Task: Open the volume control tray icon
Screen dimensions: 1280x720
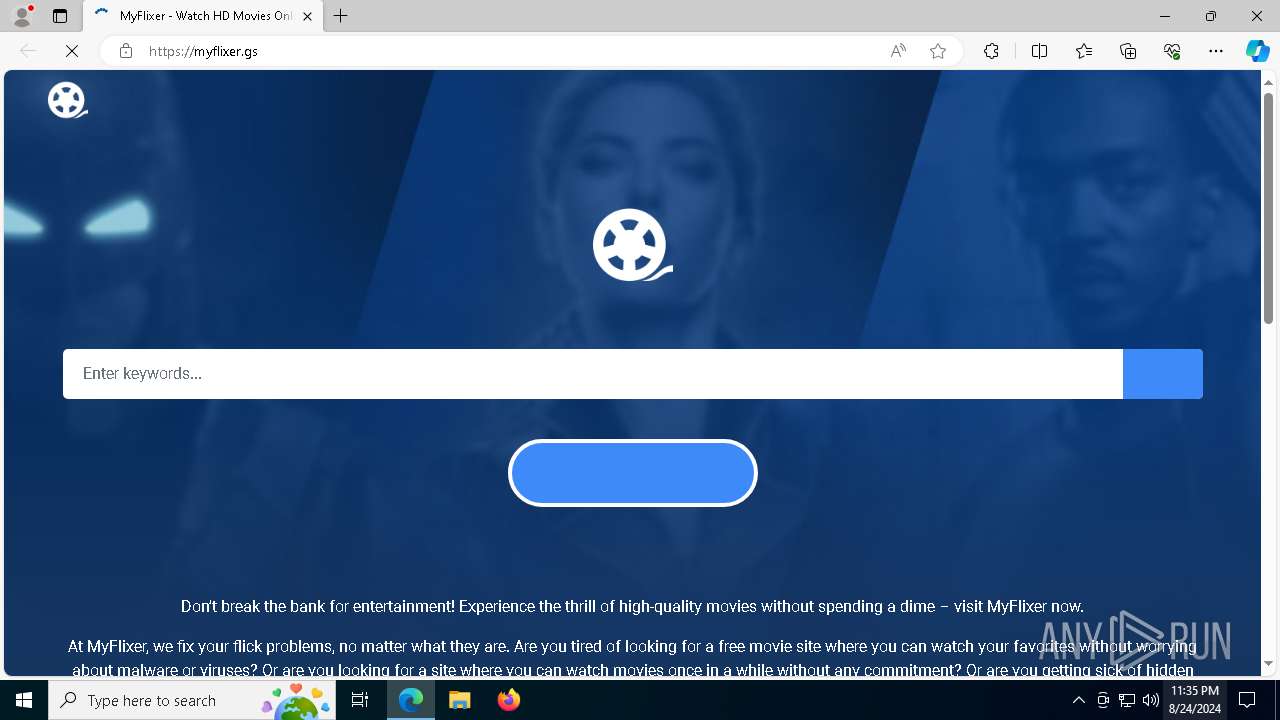Action: 1151,700
